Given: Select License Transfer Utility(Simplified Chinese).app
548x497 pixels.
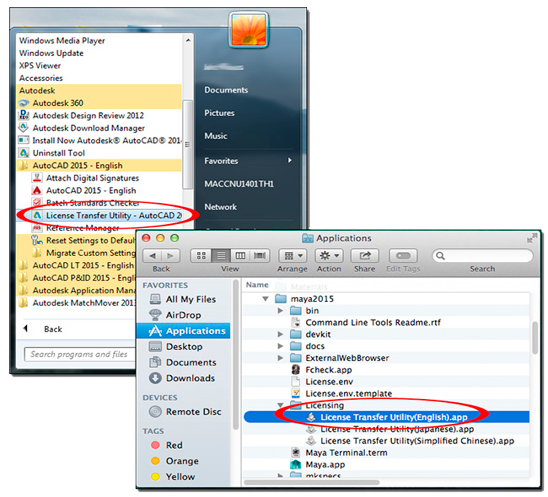Looking at the screenshot, I should (410, 441).
